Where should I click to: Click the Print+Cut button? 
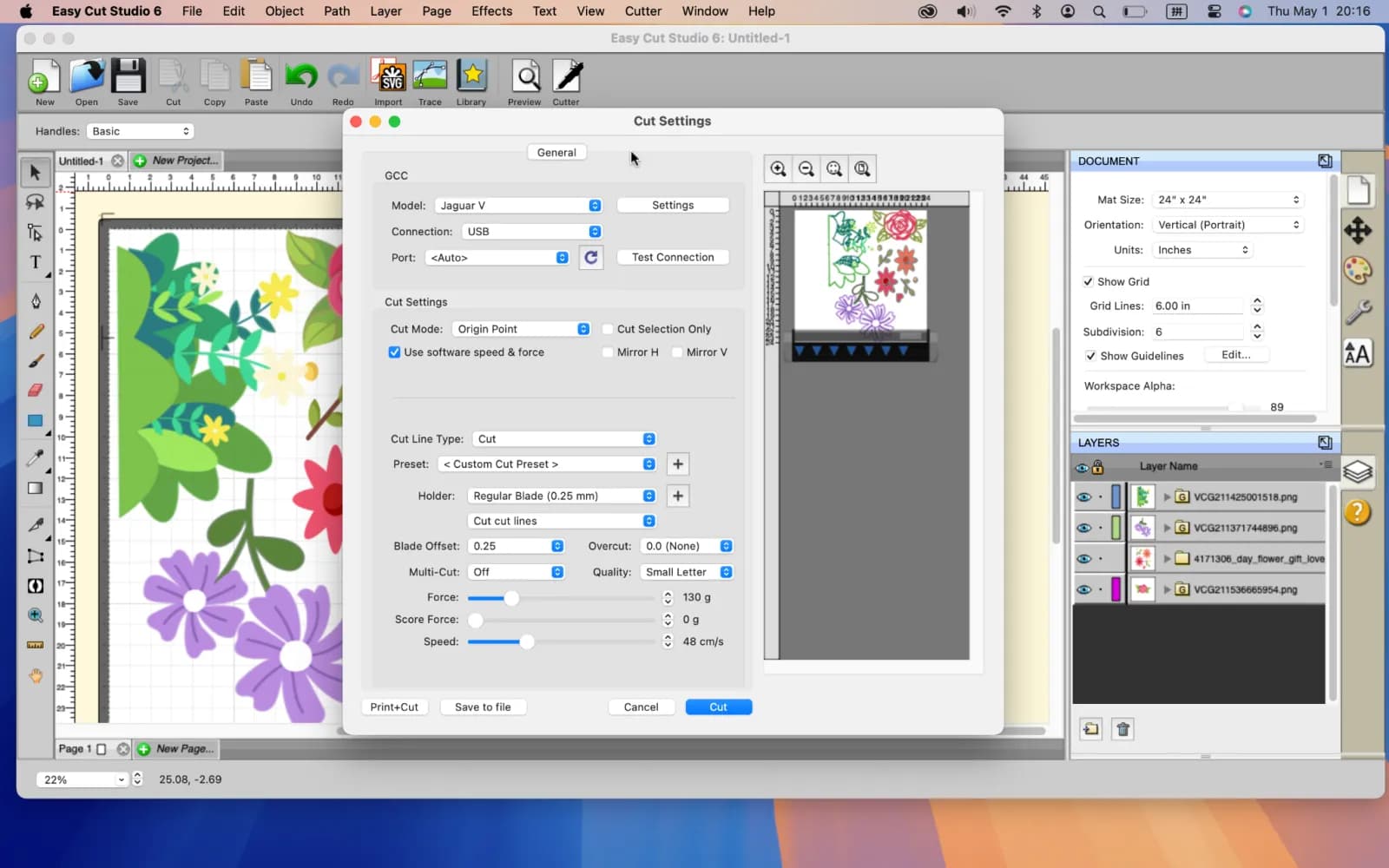pyautogui.click(x=394, y=707)
